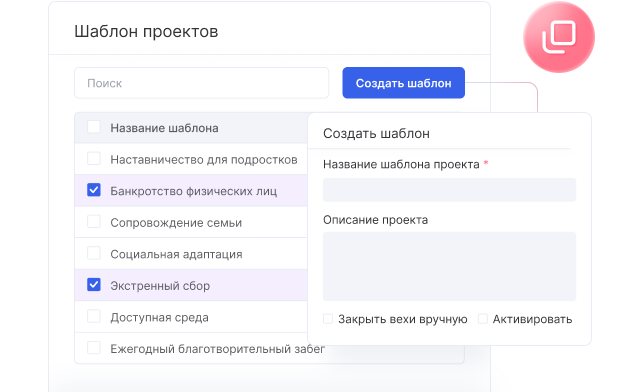Click the Создать шаблон blue button
This screenshot has height=392, width=642.
[x=403, y=83]
